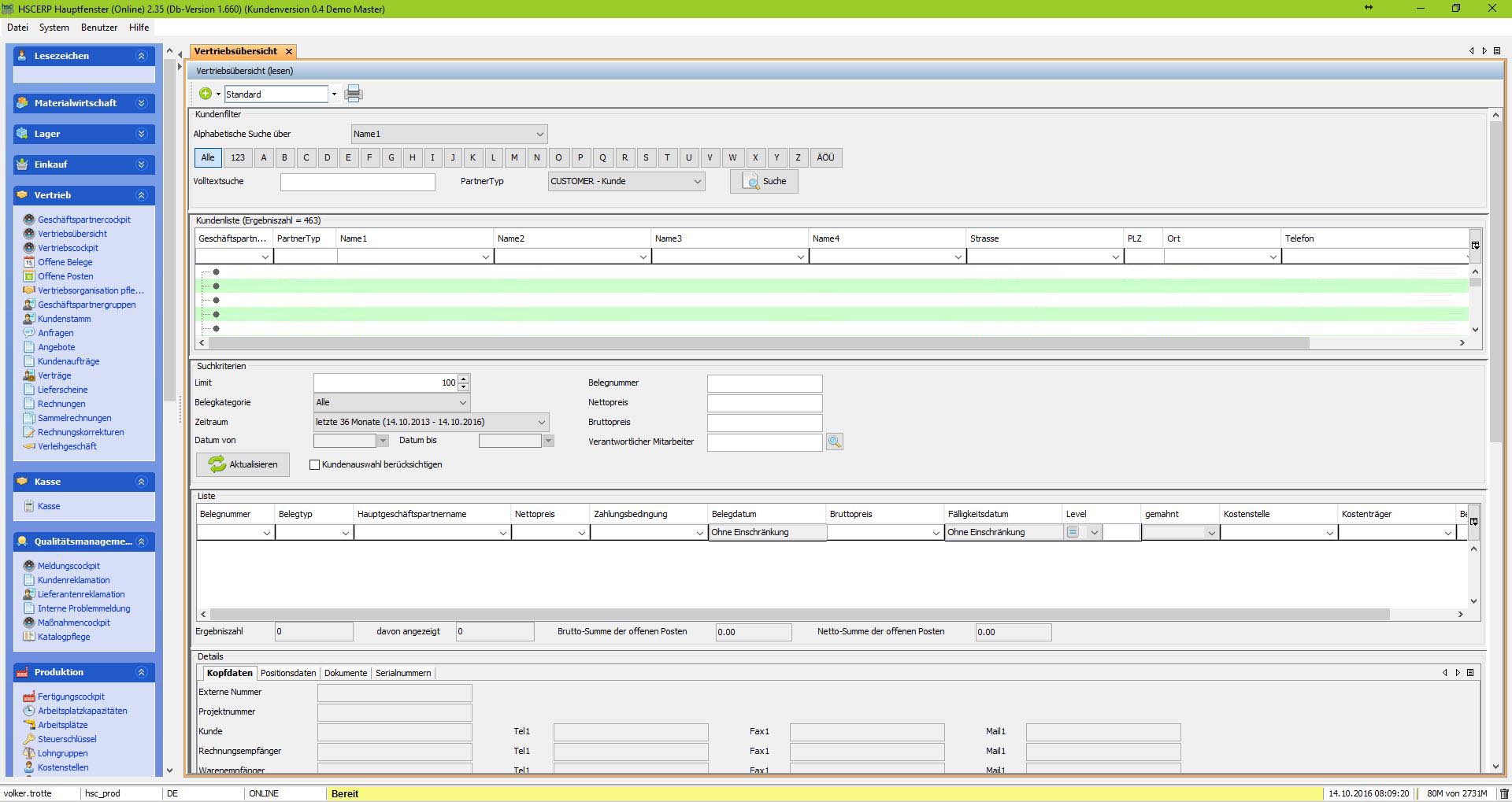Select the 'Alle' alphabet filter toggle

pos(208,157)
